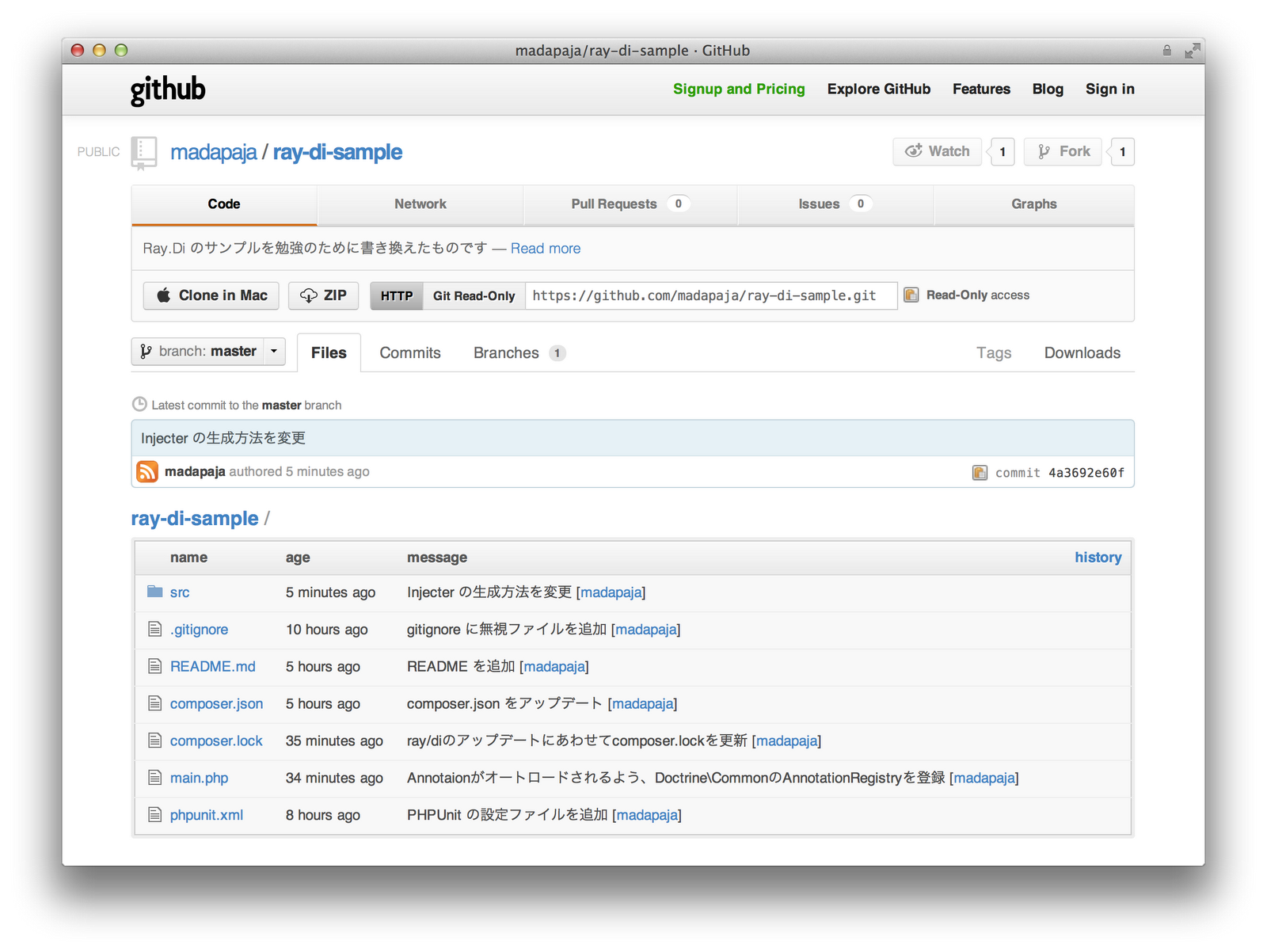Click '10 hours ago' age cell
Viewport: 1267px width, 952px height.
[x=327, y=629]
